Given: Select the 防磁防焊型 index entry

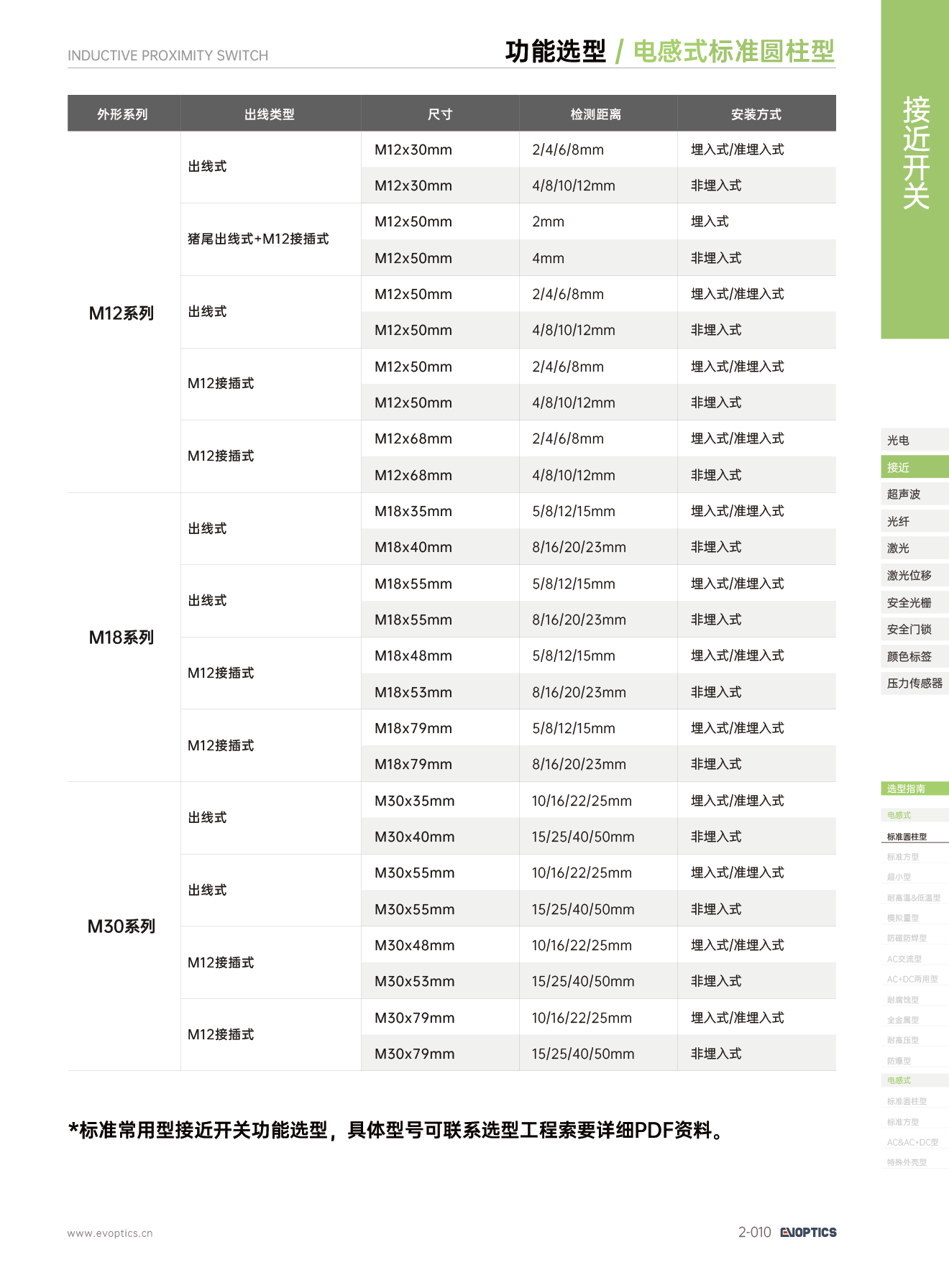Looking at the screenshot, I should point(907,938).
